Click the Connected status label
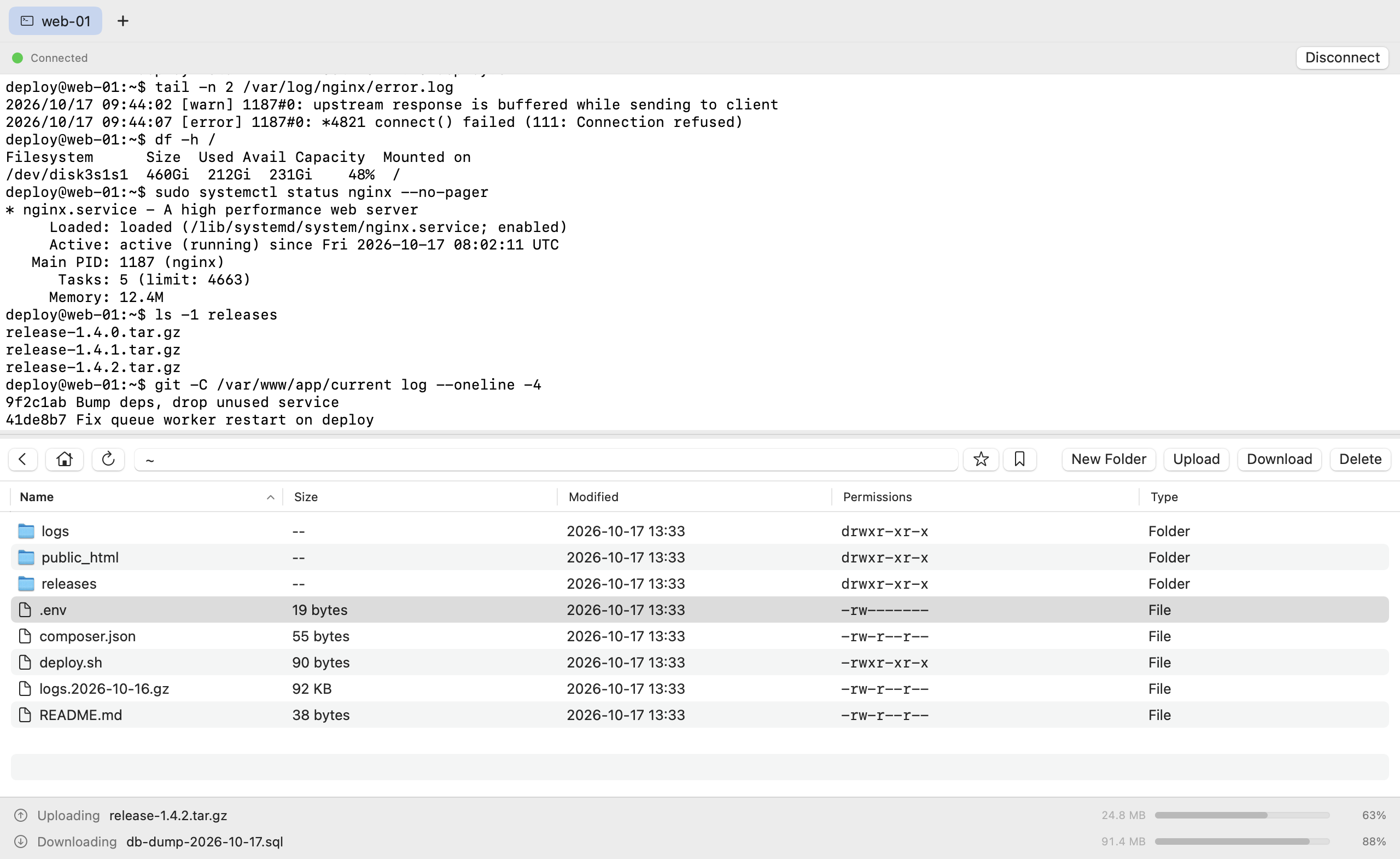The height and width of the screenshot is (859, 1400). pos(59,58)
